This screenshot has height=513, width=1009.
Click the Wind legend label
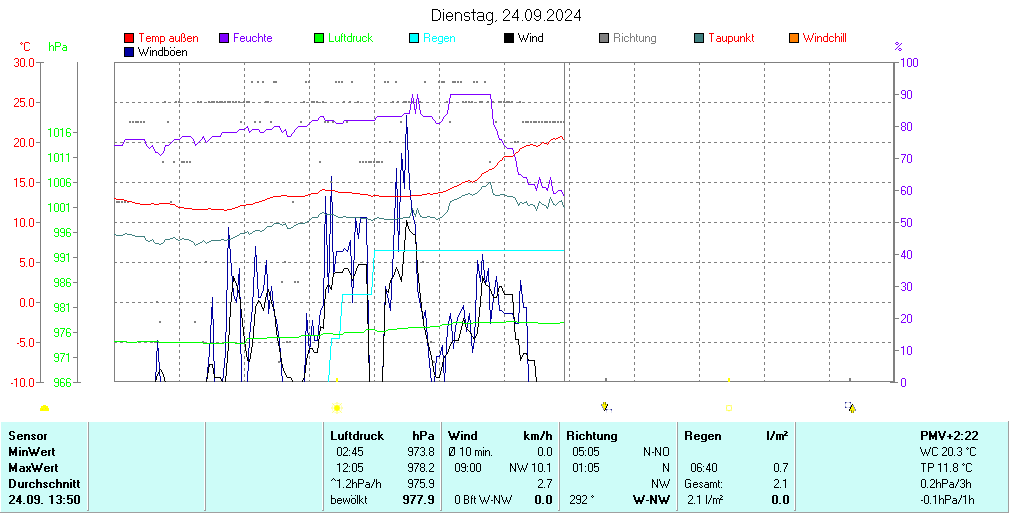[531, 38]
